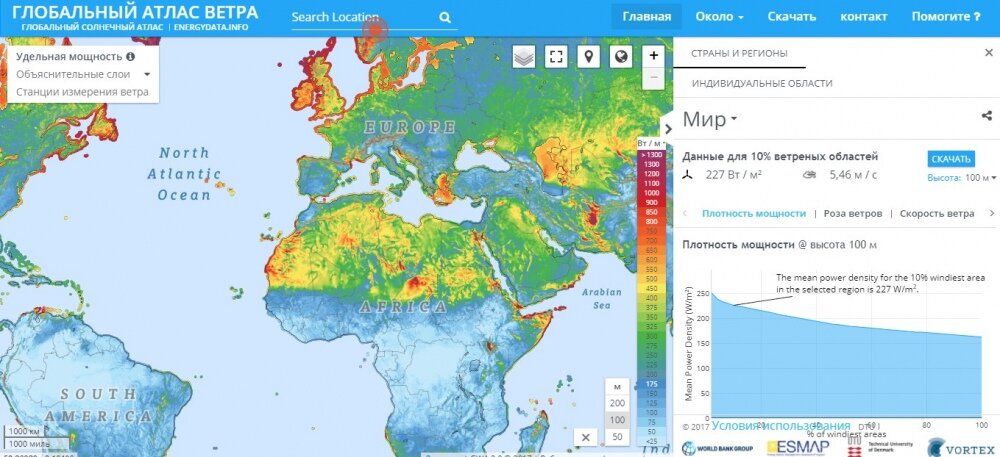Open the контакт menu item
The height and width of the screenshot is (457, 1000).
click(x=864, y=17)
